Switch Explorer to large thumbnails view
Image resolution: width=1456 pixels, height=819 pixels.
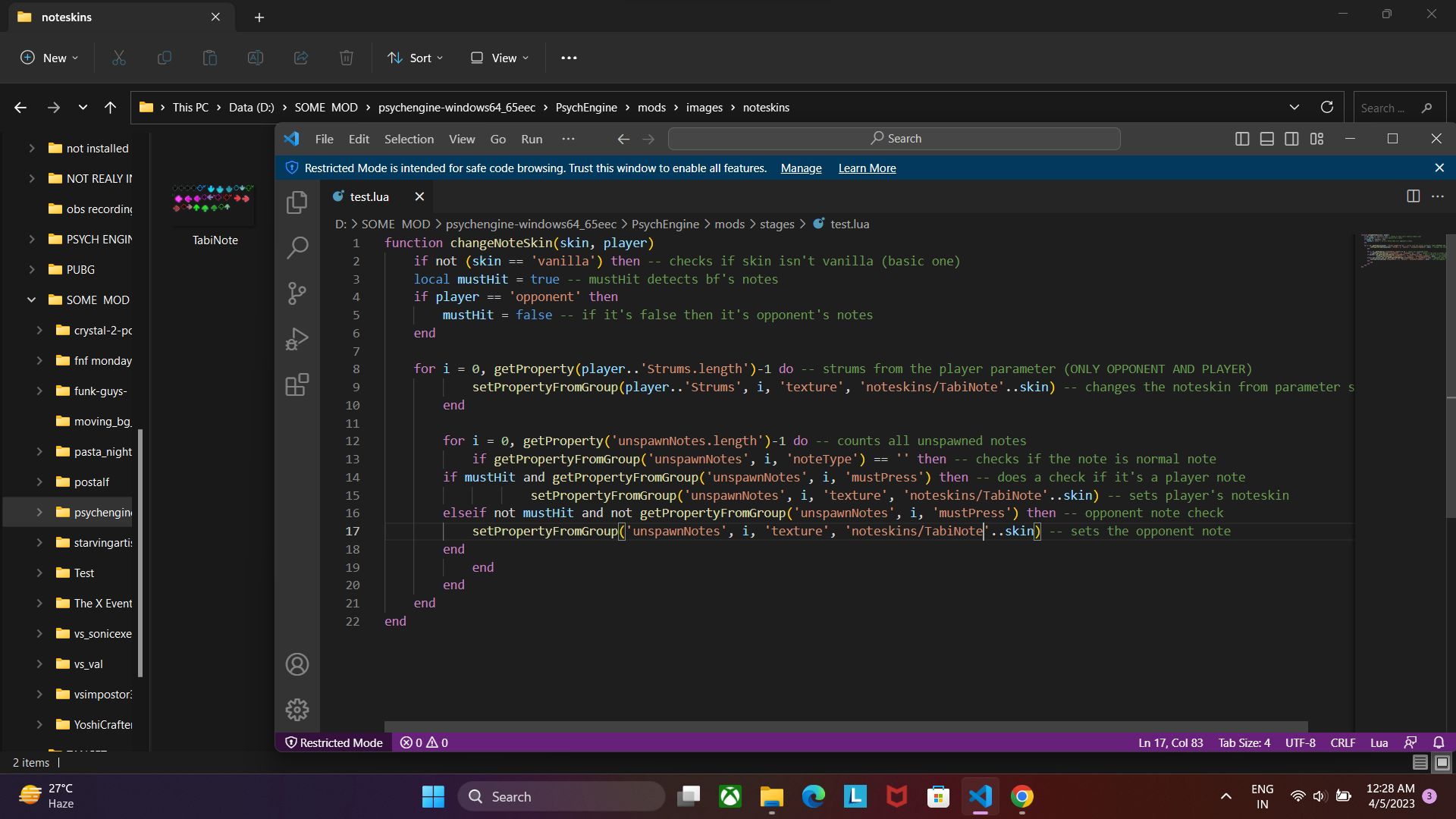point(1442,762)
